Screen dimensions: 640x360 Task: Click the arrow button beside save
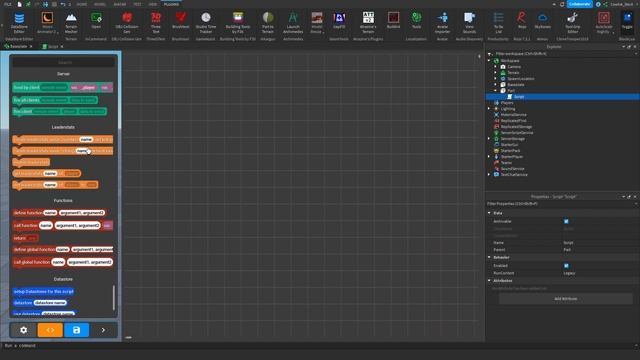coord(103,330)
